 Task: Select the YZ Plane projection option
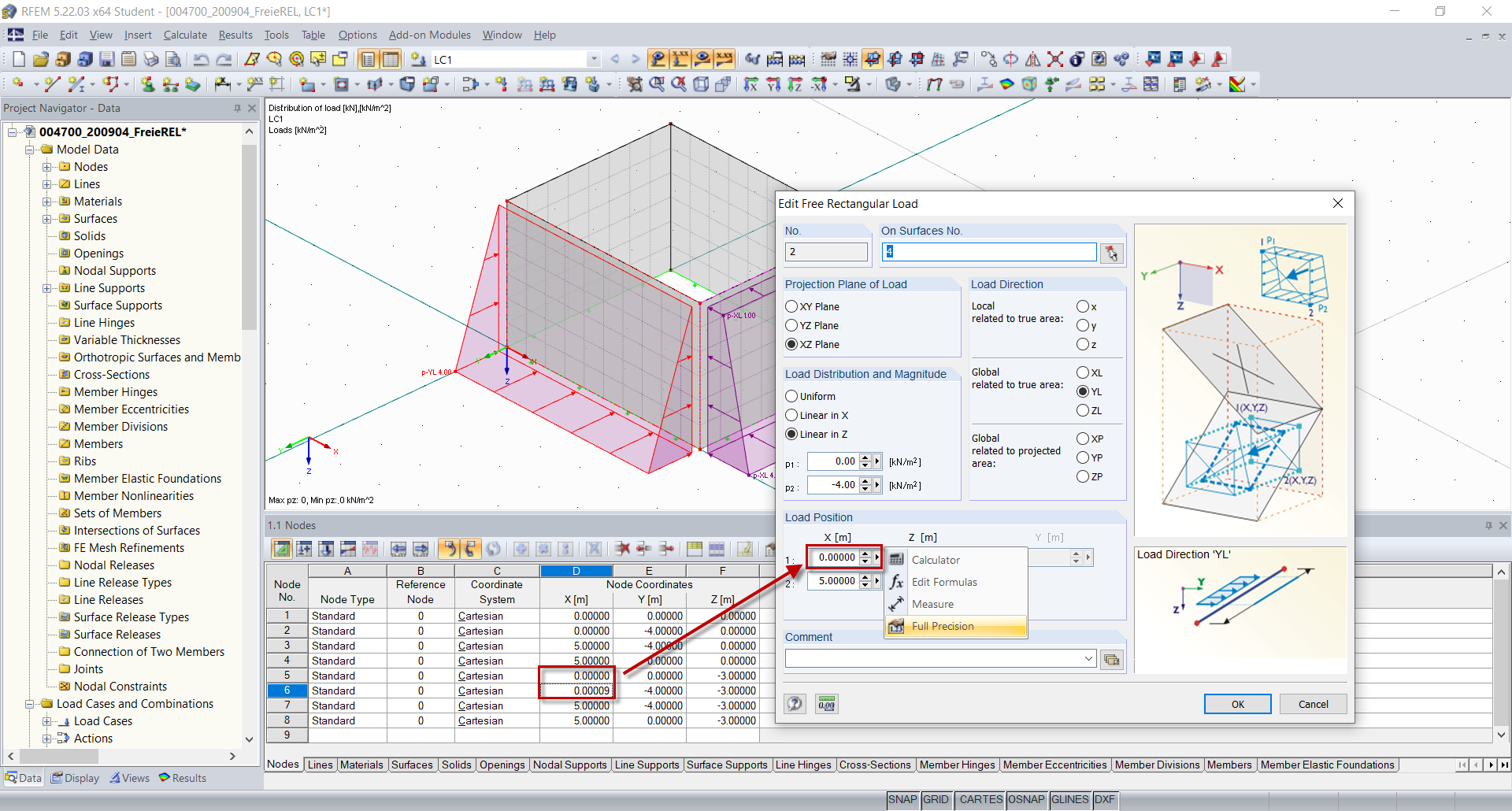coord(792,325)
